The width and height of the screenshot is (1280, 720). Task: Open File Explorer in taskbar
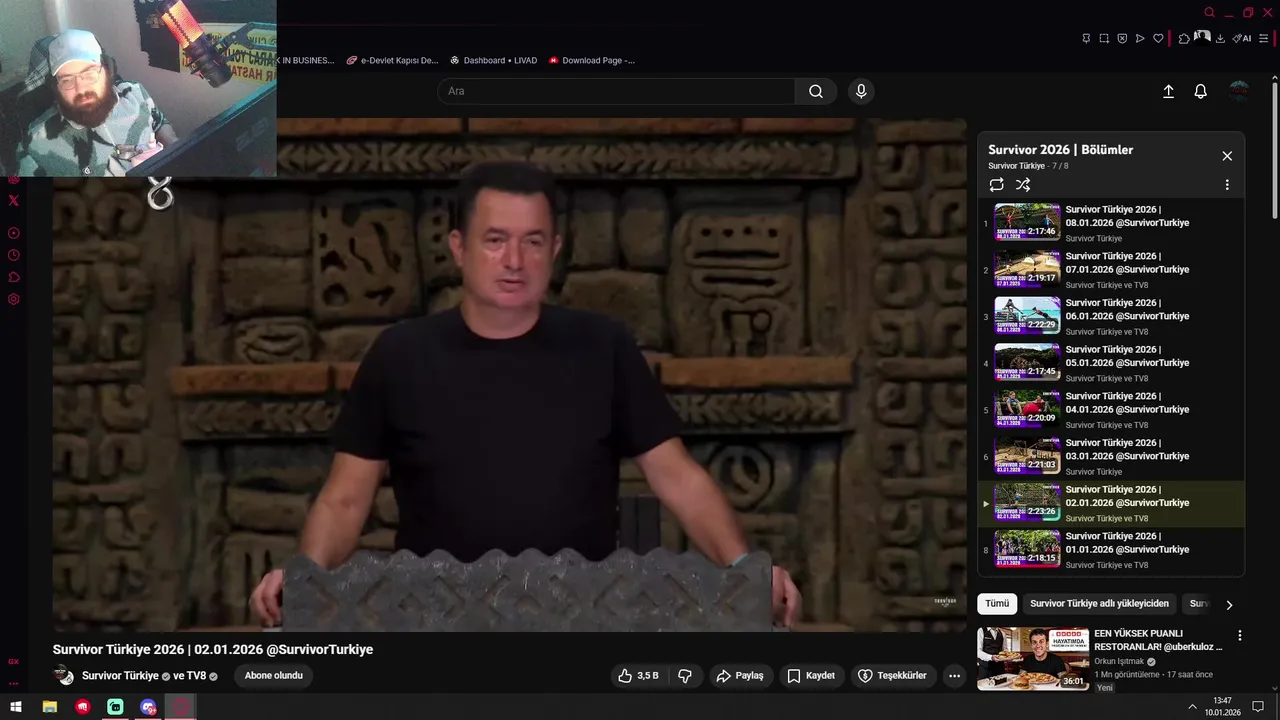click(x=49, y=707)
